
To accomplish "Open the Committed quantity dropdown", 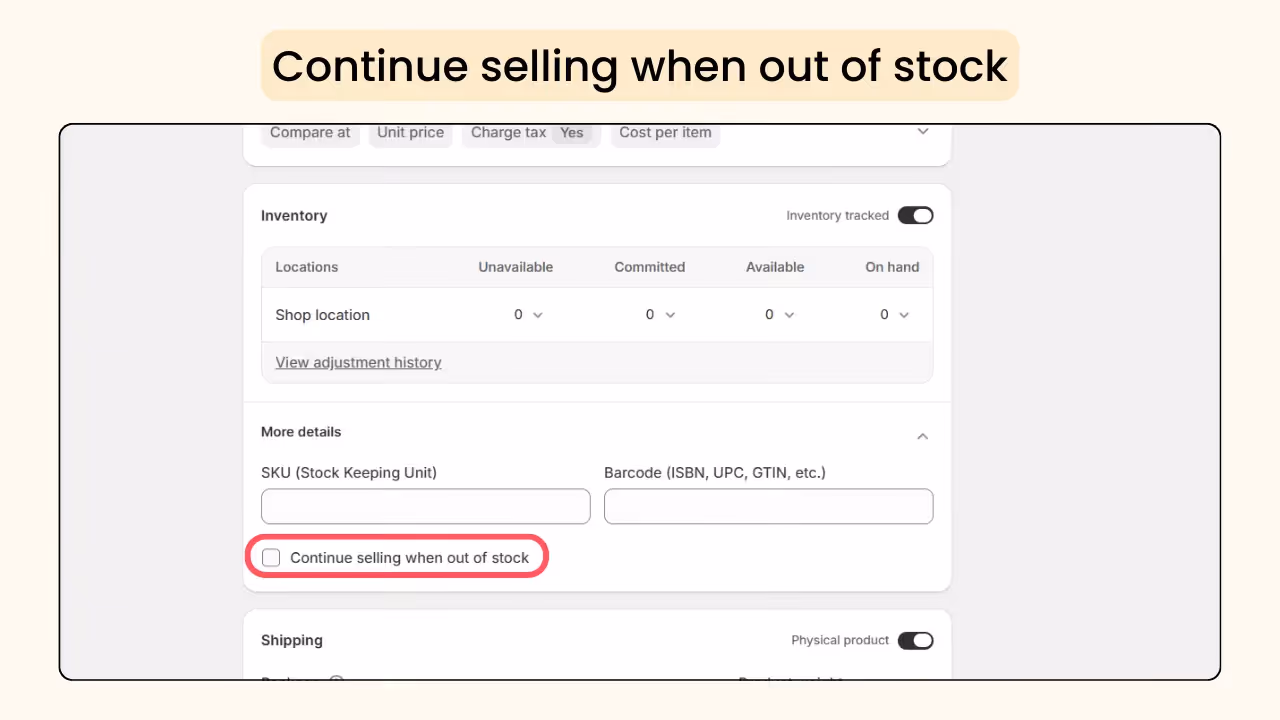I will (671, 314).
